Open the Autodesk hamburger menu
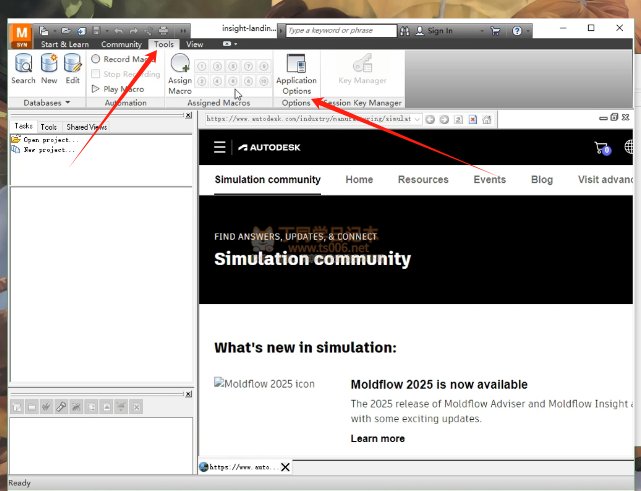 220,147
